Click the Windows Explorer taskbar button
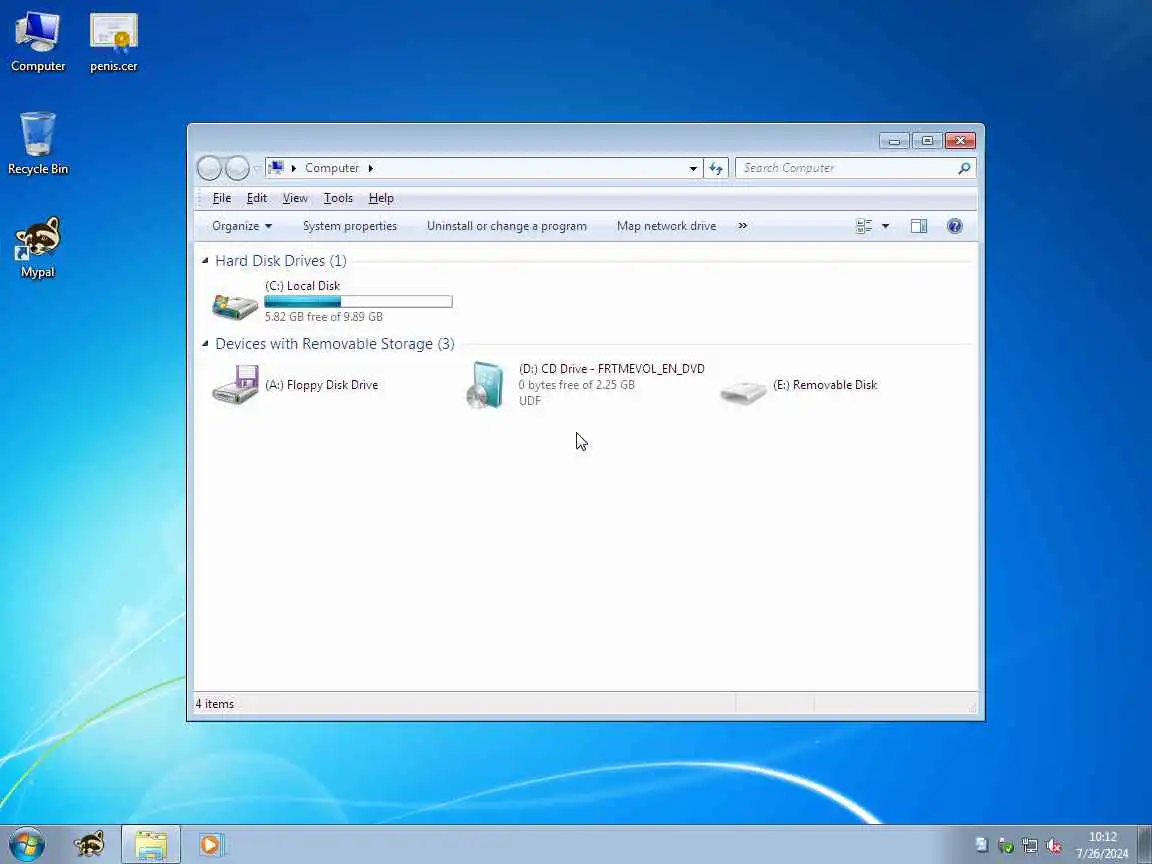Viewport: 1152px width, 864px height. click(151, 845)
